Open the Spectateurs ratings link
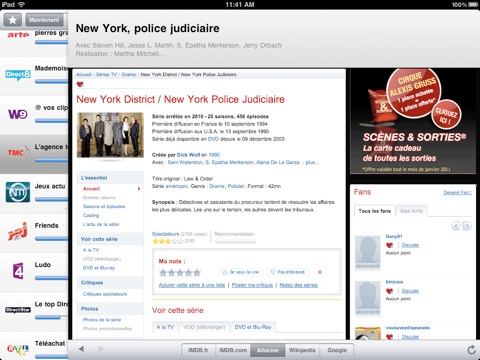The width and height of the screenshot is (480, 360). pyautogui.click(x=165, y=234)
